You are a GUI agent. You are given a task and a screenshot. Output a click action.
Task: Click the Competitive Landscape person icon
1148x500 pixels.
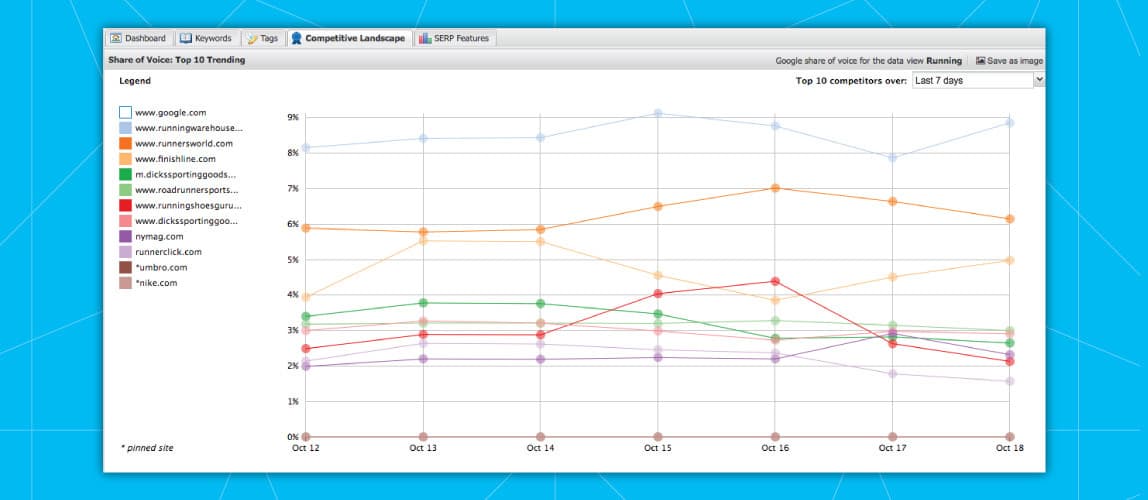point(296,39)
